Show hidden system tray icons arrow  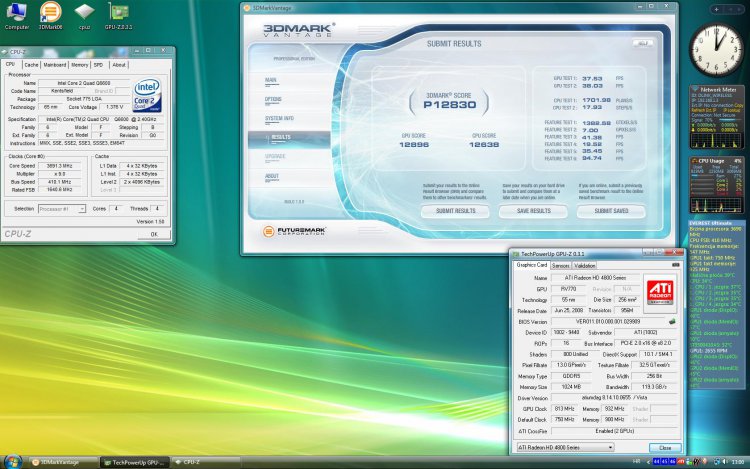(648, 462)
